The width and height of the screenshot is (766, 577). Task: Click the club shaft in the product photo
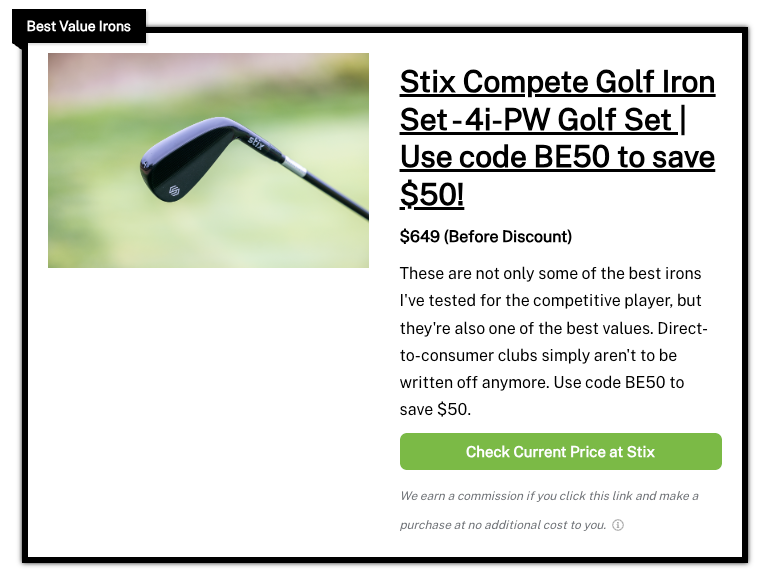coord(340,198)
